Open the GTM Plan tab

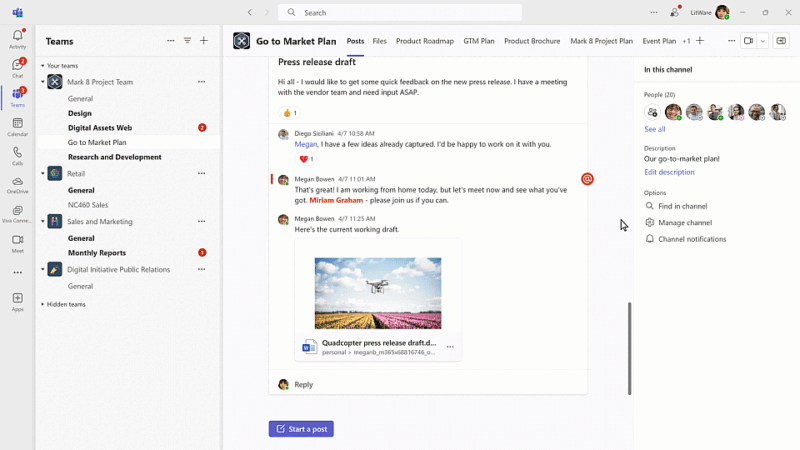coord(479,41)
